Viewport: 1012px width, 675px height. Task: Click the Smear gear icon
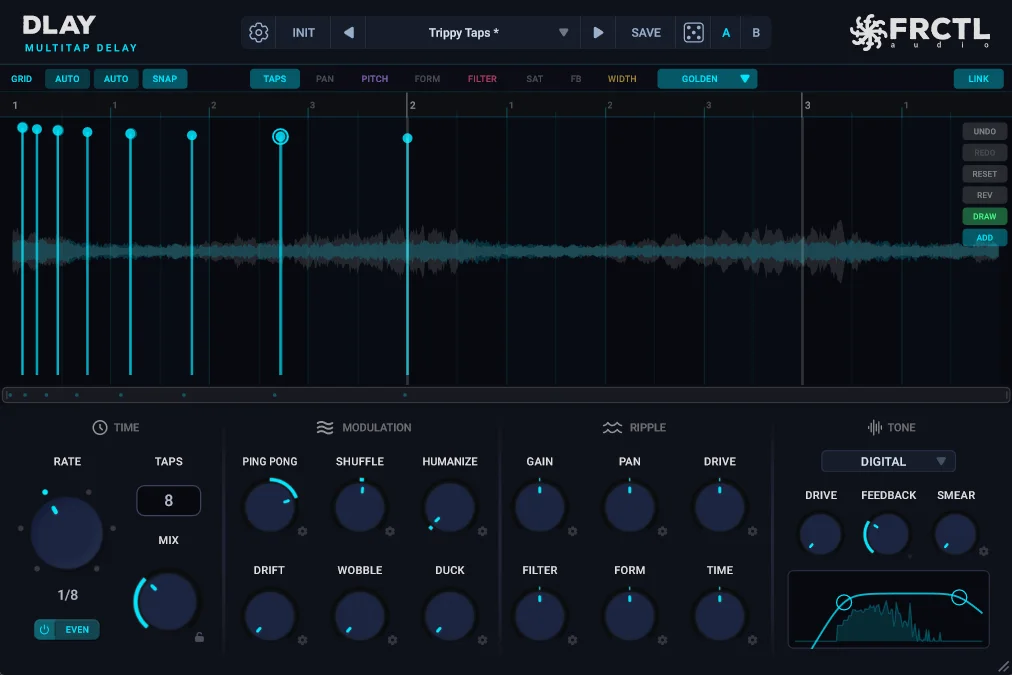pos(984,551)
